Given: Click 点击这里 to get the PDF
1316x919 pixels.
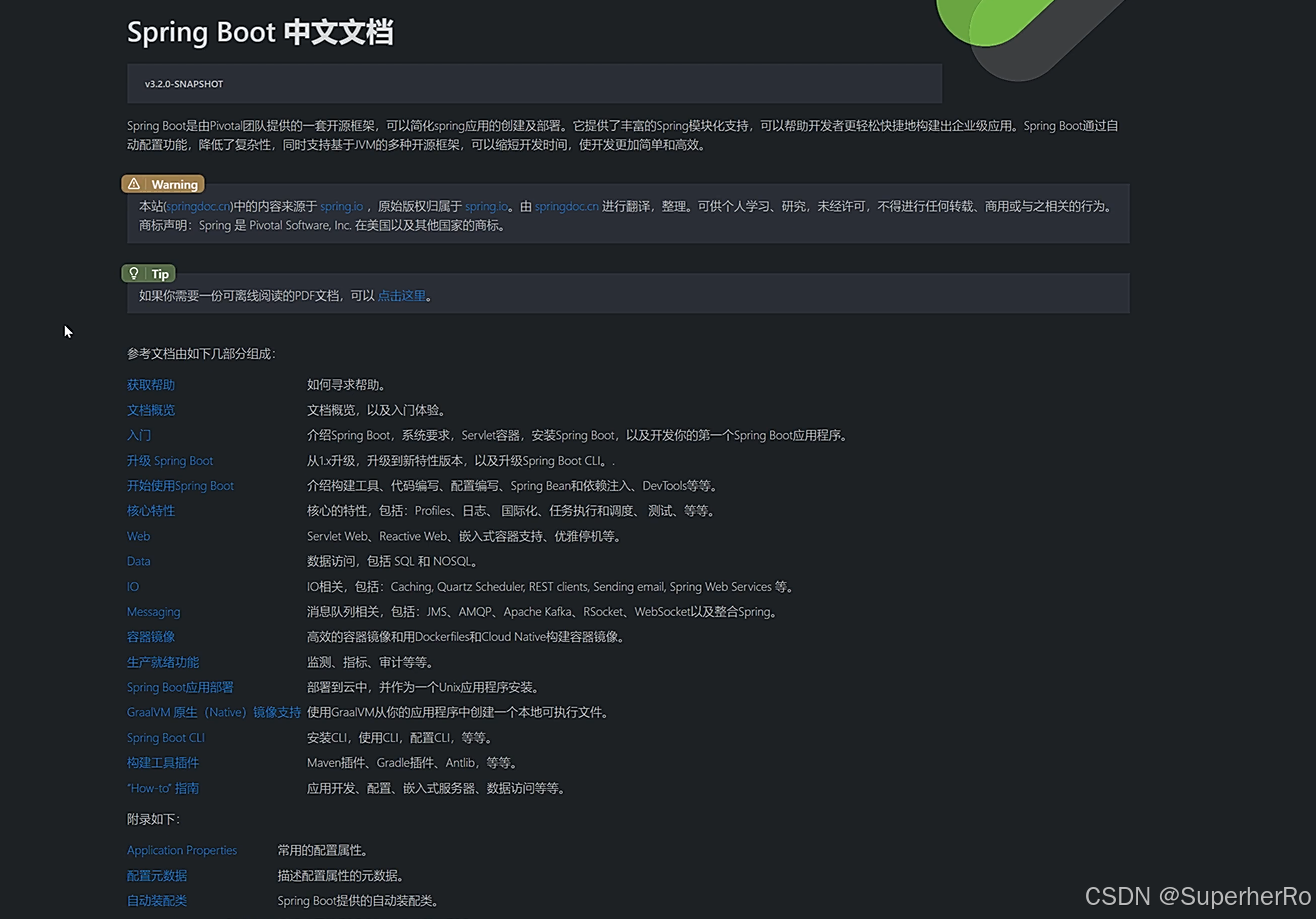Looking at the screenshot, I should coord(401,296).
